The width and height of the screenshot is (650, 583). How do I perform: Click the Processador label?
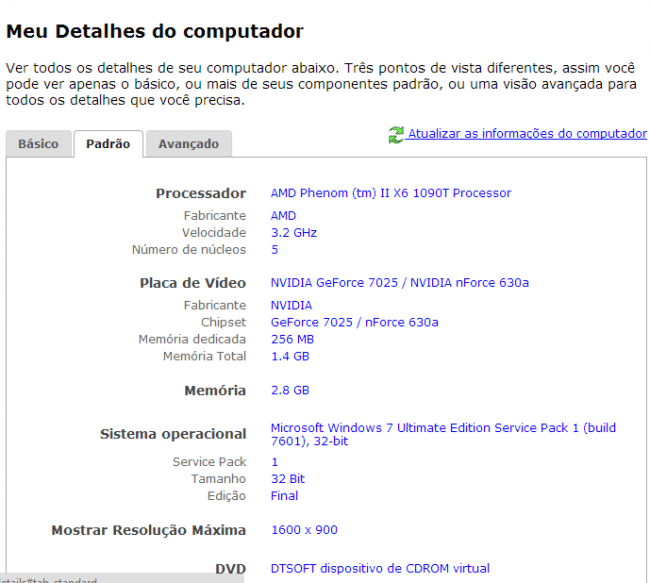click(201, 193)
